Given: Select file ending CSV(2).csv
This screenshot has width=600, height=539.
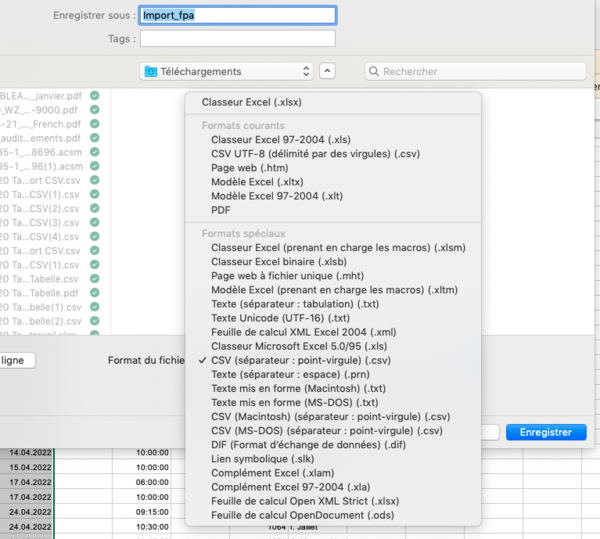Looking at the screenshot, I should coord(40,208).
